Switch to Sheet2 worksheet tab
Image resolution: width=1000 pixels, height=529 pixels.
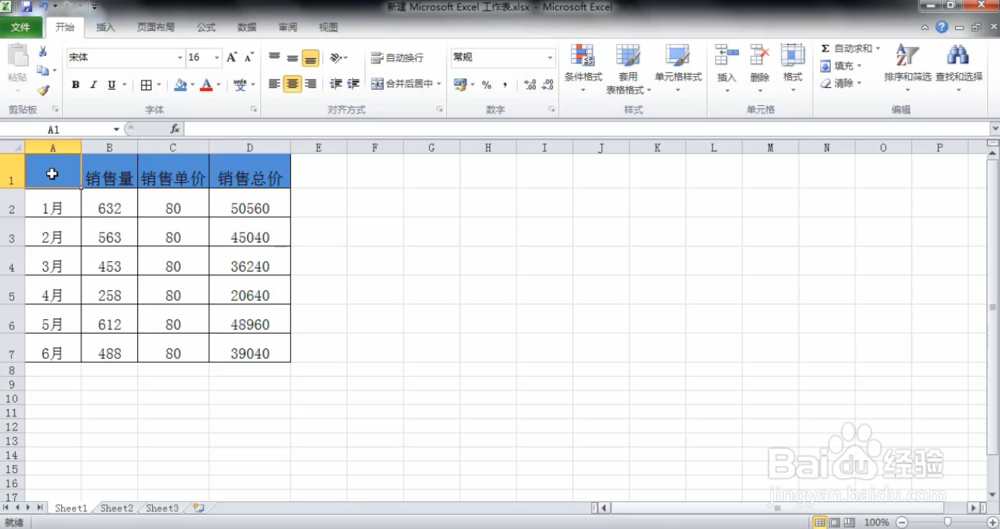[x=117, y=509]
